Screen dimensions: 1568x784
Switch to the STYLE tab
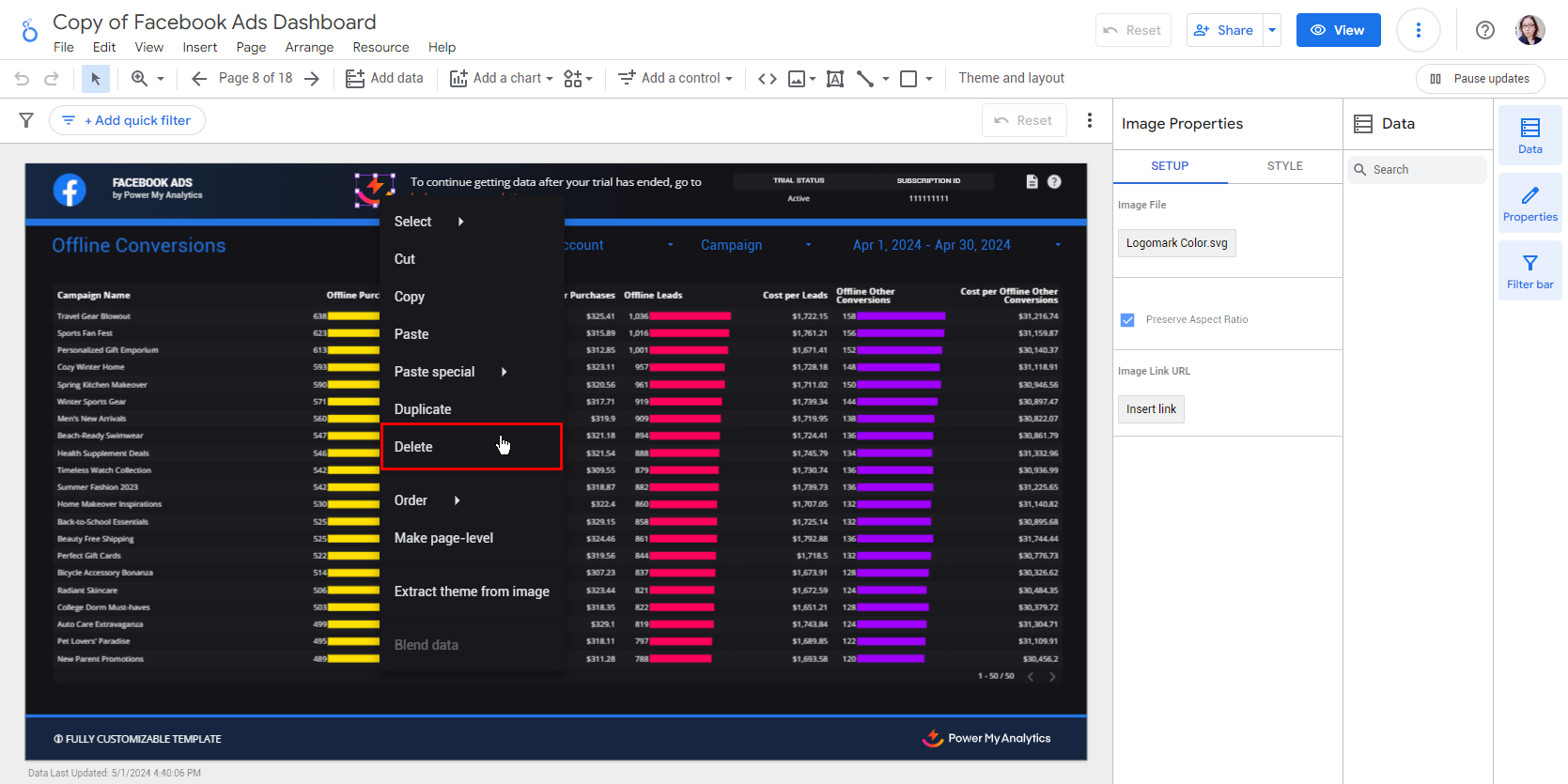tap(1284, 166)
